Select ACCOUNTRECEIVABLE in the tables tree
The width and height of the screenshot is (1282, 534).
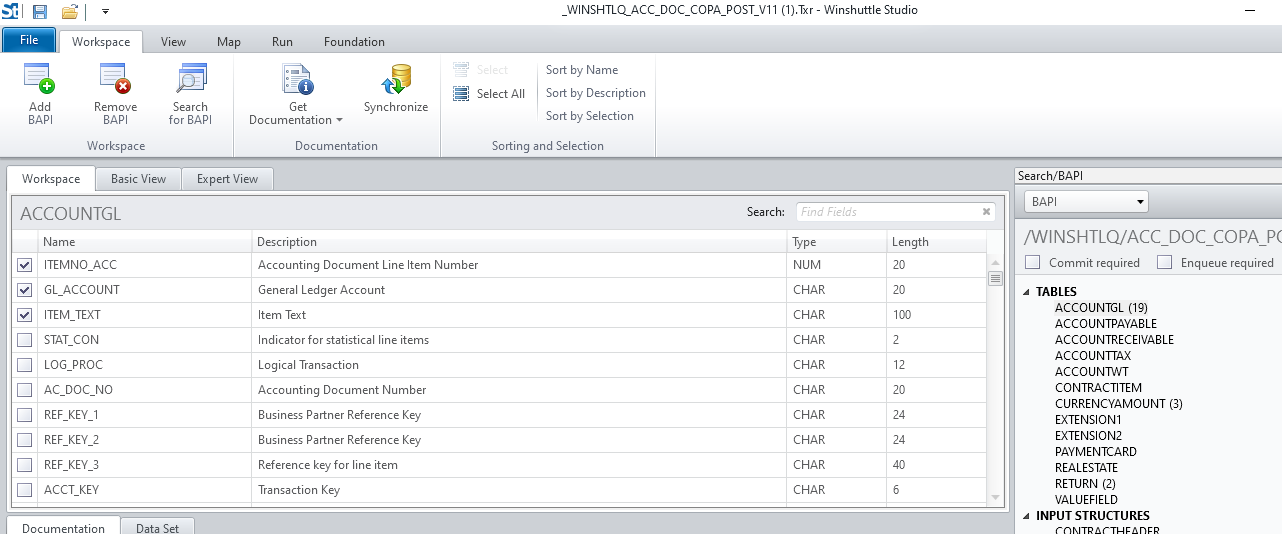click(x=1114, y=340)
